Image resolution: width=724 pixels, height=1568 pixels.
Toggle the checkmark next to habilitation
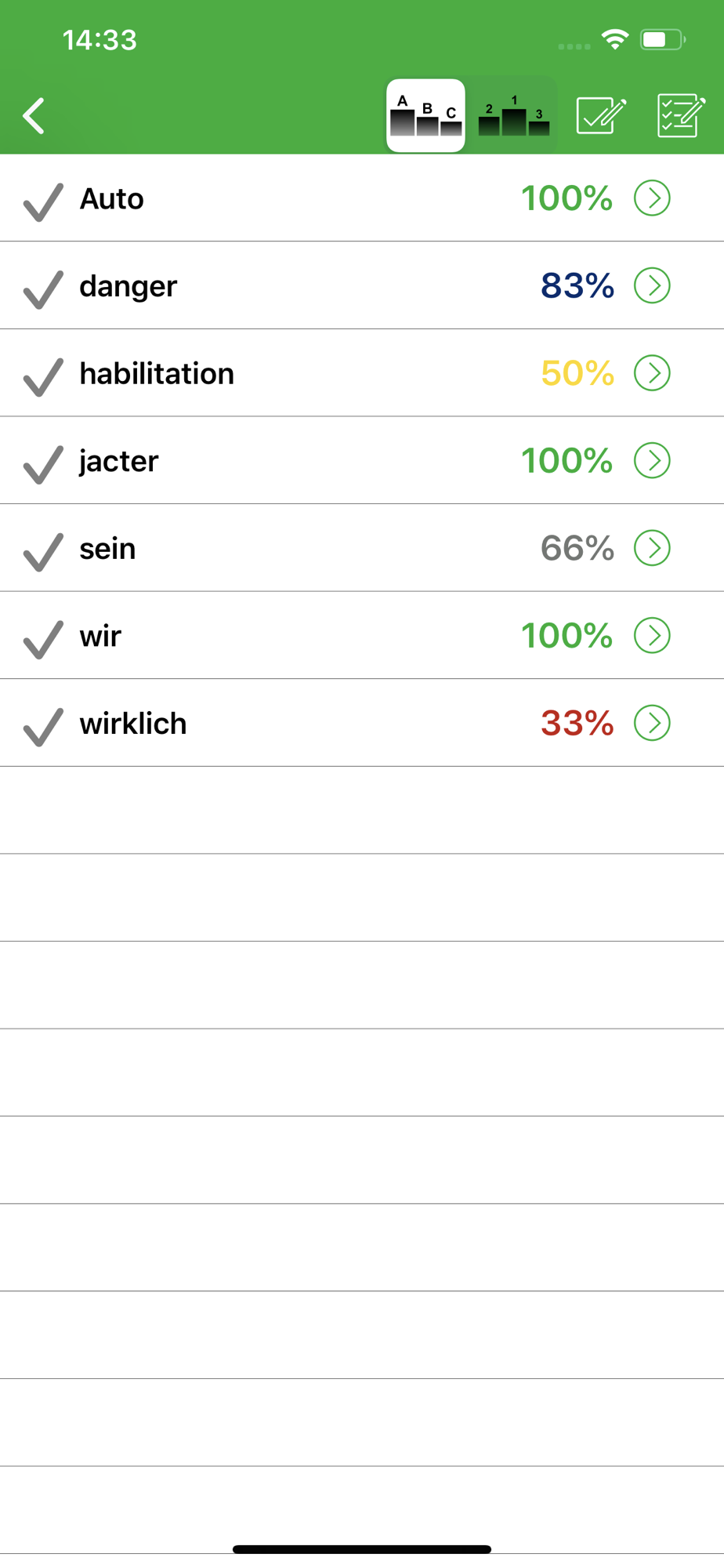click(x=43, y=376)
